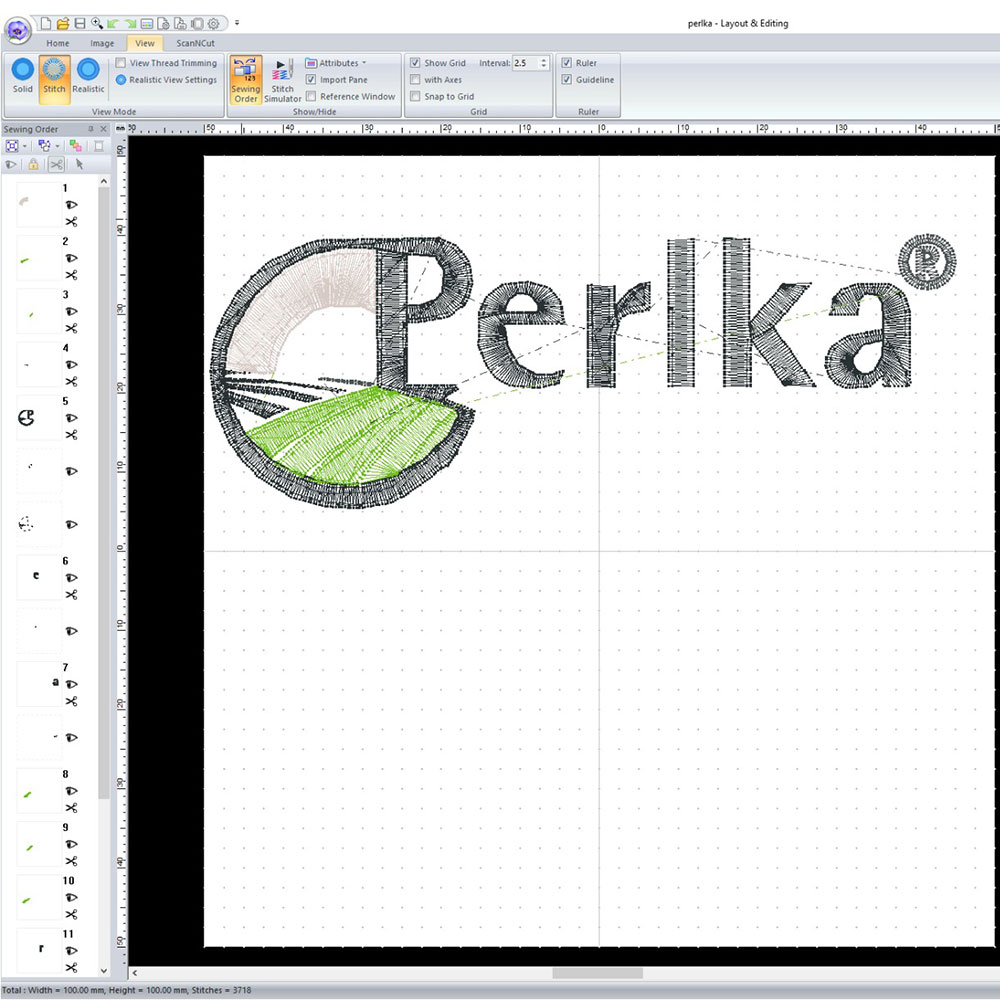Viewport: 1000px width, 1000px height.
Task: Toggle visibility of sewing order item 8
Action: tap(71, 791)
